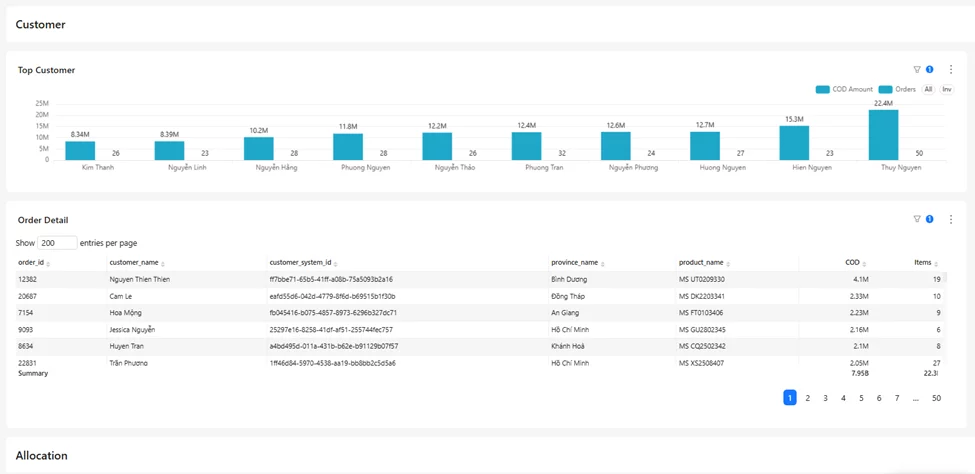This screenshot has width=975, height=474.
Task: Click the entries per page input showing 200
Action: (57, 243)
